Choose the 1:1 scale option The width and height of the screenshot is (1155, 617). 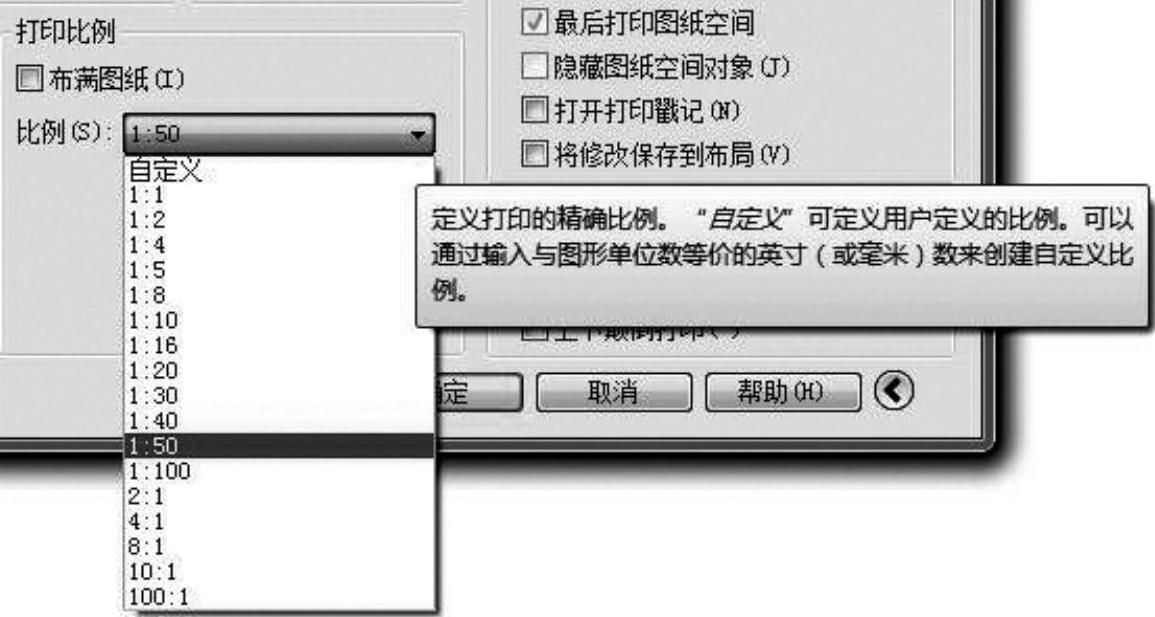(x=280, y=195)
